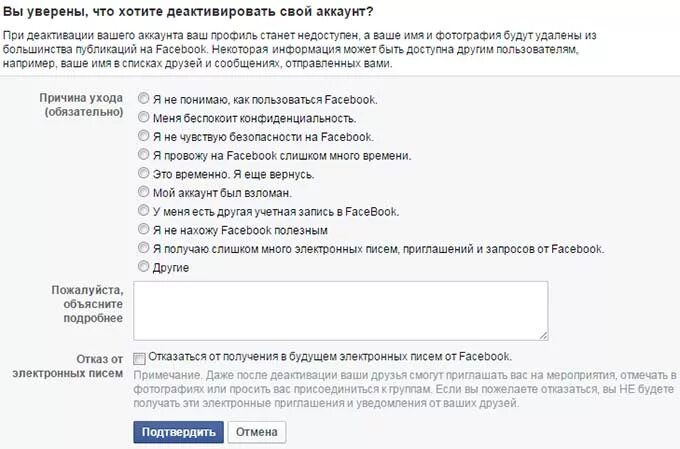Screen dimensions: 680x449
Task: Pick 'Я не нахожу Facebook полезным' reason
Action: pyautogui.click(x=143, y=229)
